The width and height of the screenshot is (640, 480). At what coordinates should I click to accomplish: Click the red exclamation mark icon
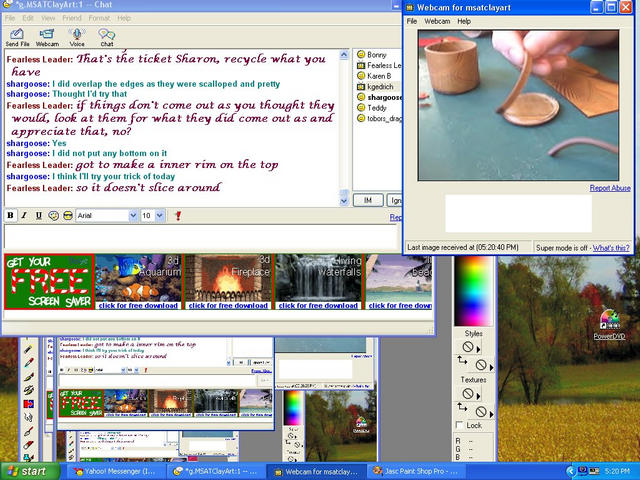click(x=178, y=216)
